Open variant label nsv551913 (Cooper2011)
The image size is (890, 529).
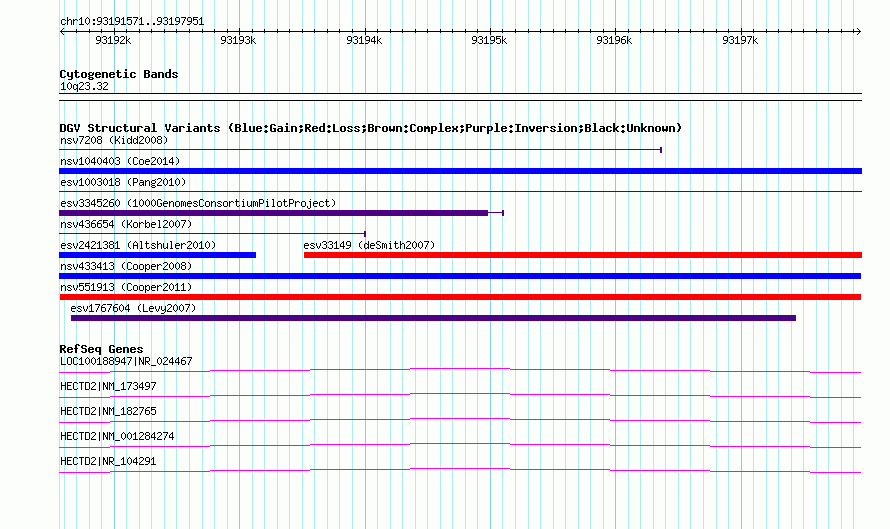click(126, 287)
